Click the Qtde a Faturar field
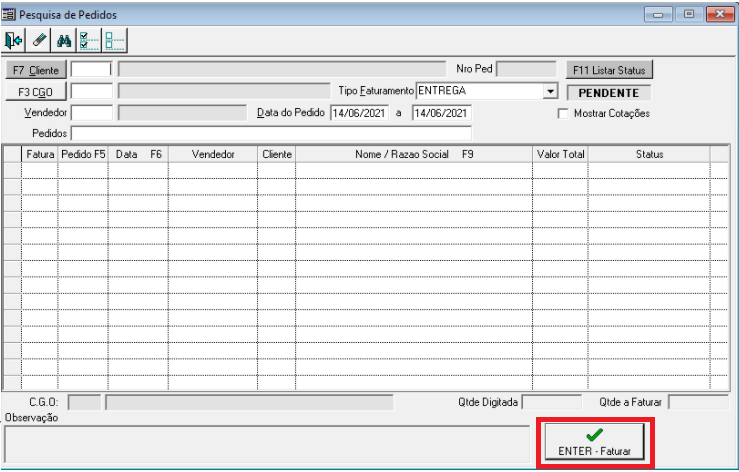Image resolution: width=739 pixels, height=472 pixels. pyautogui.click(x=698, y=402)
